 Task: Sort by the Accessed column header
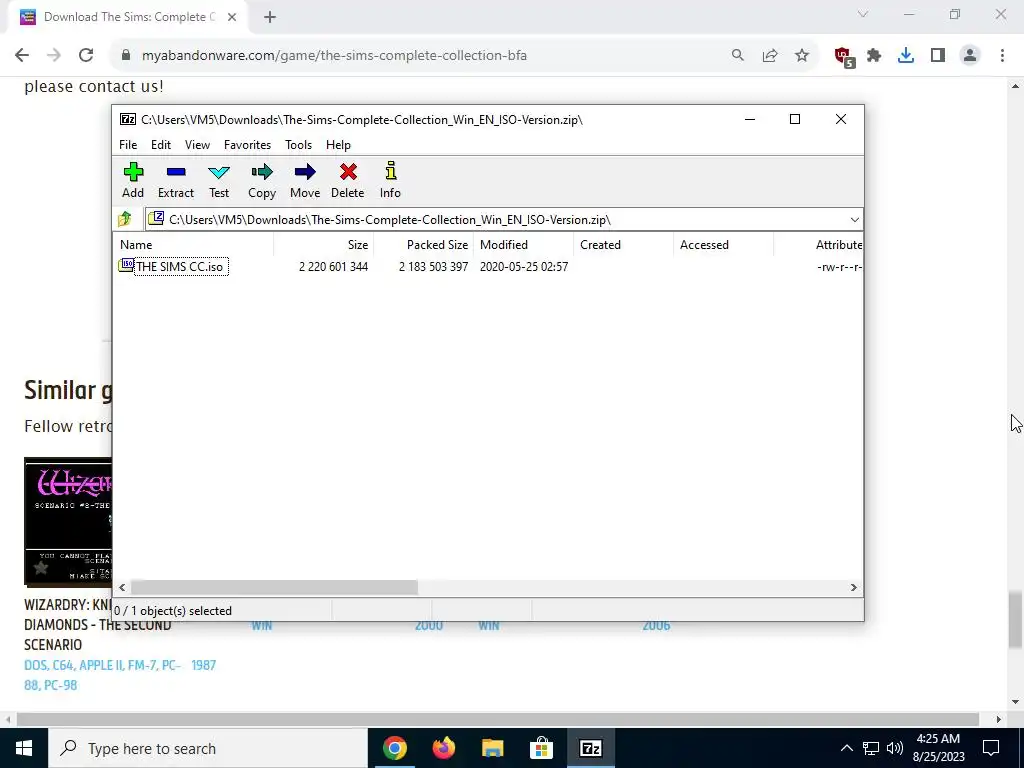[x=723, y=245]
